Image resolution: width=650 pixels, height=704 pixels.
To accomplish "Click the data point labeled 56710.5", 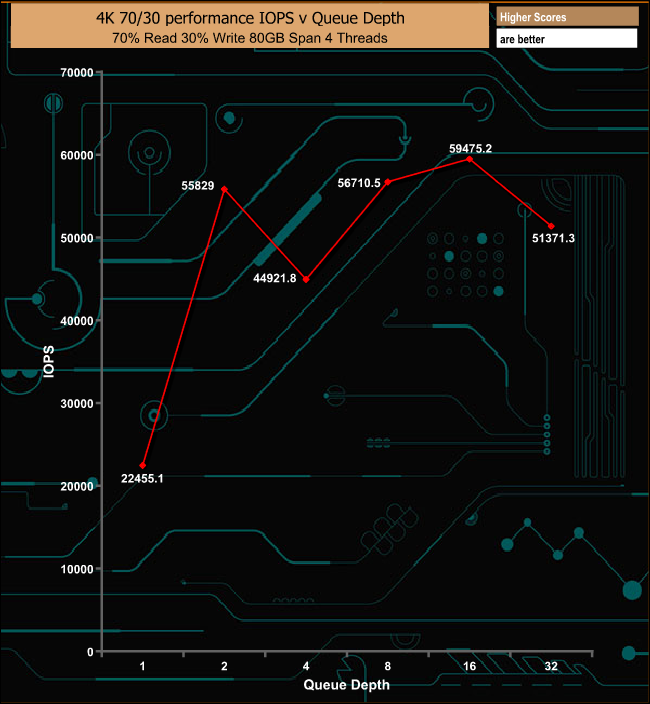I will (x=388, y=182).
